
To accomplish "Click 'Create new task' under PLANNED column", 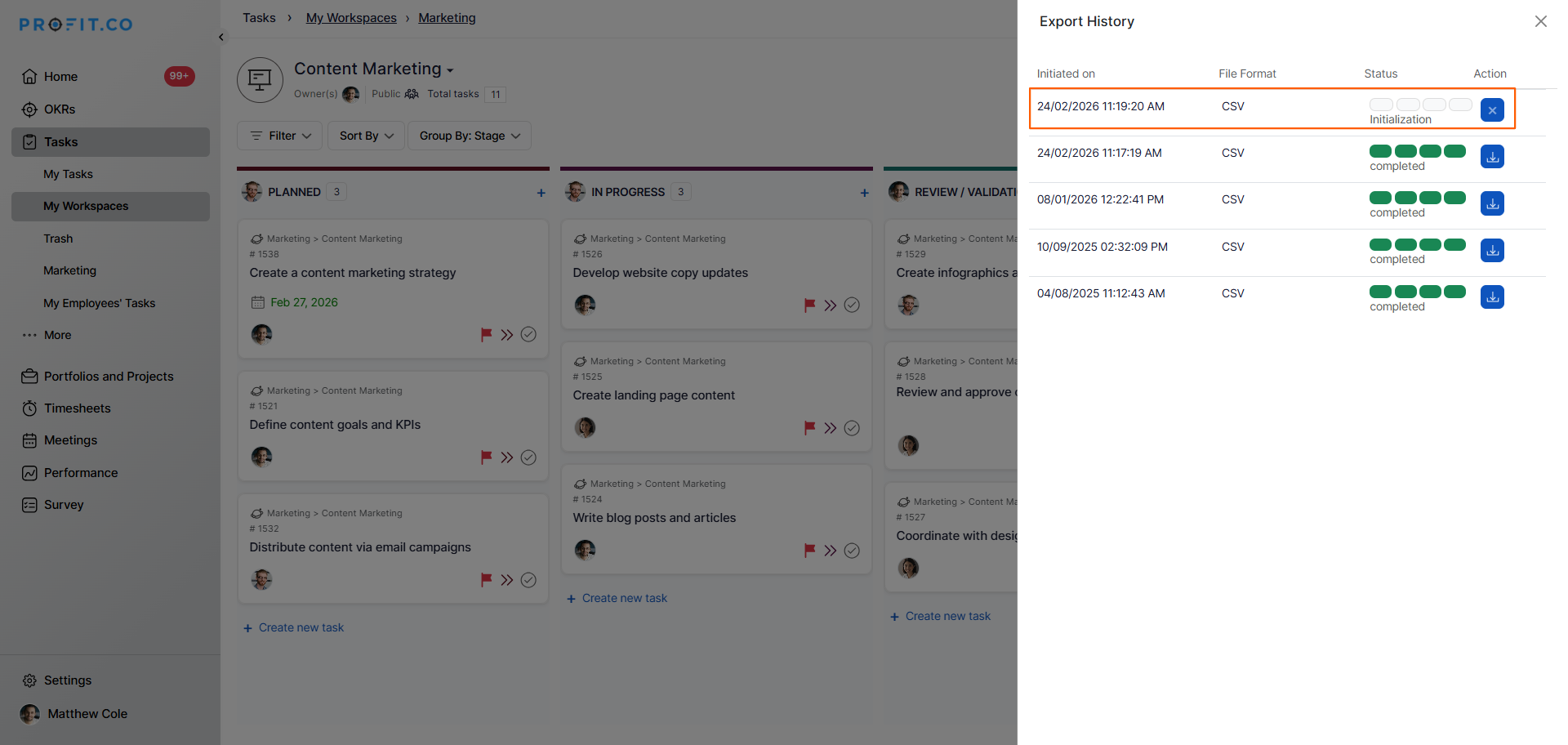I will pyautogui.click(x=293, y=627).
